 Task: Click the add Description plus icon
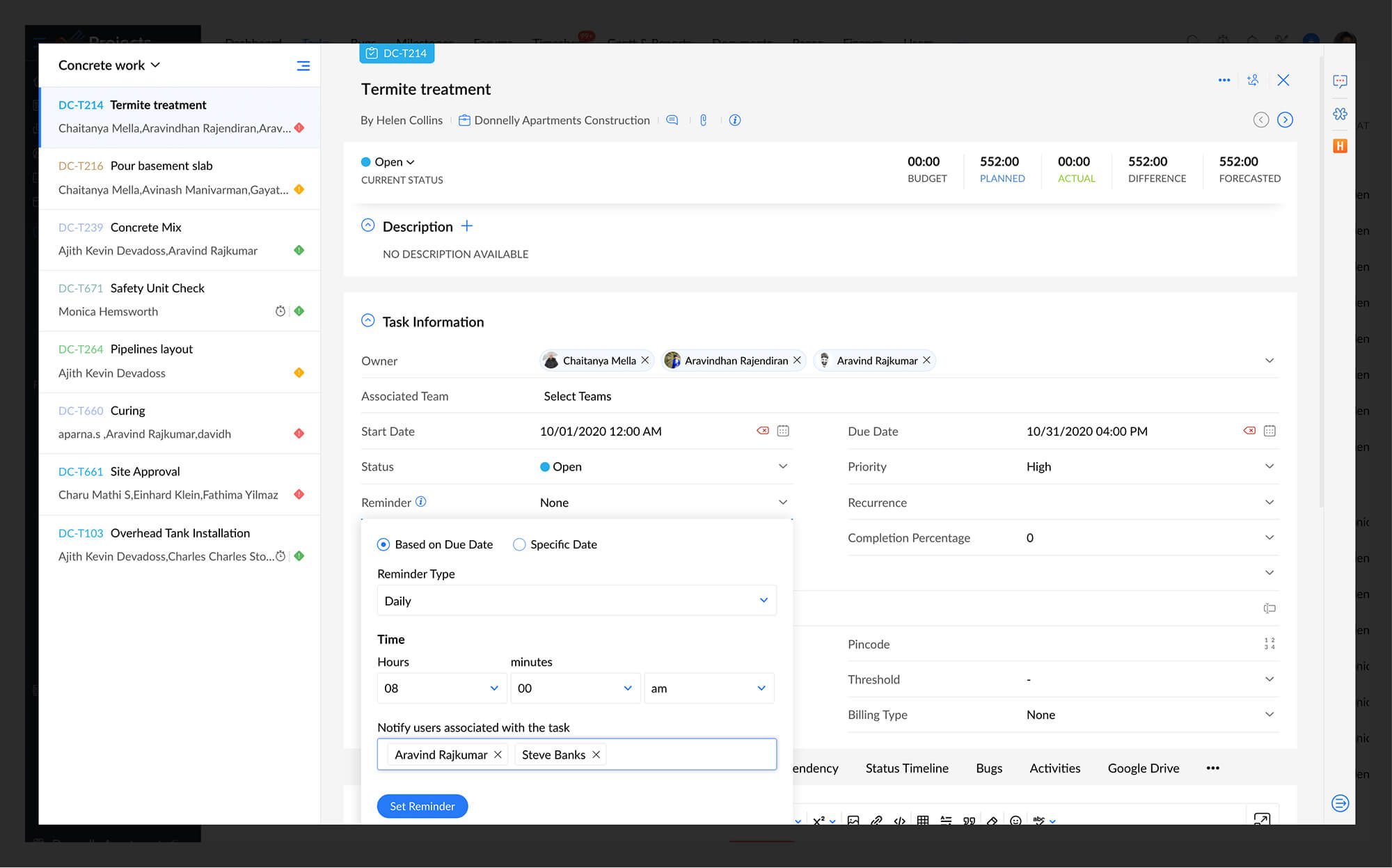(466, 226)
